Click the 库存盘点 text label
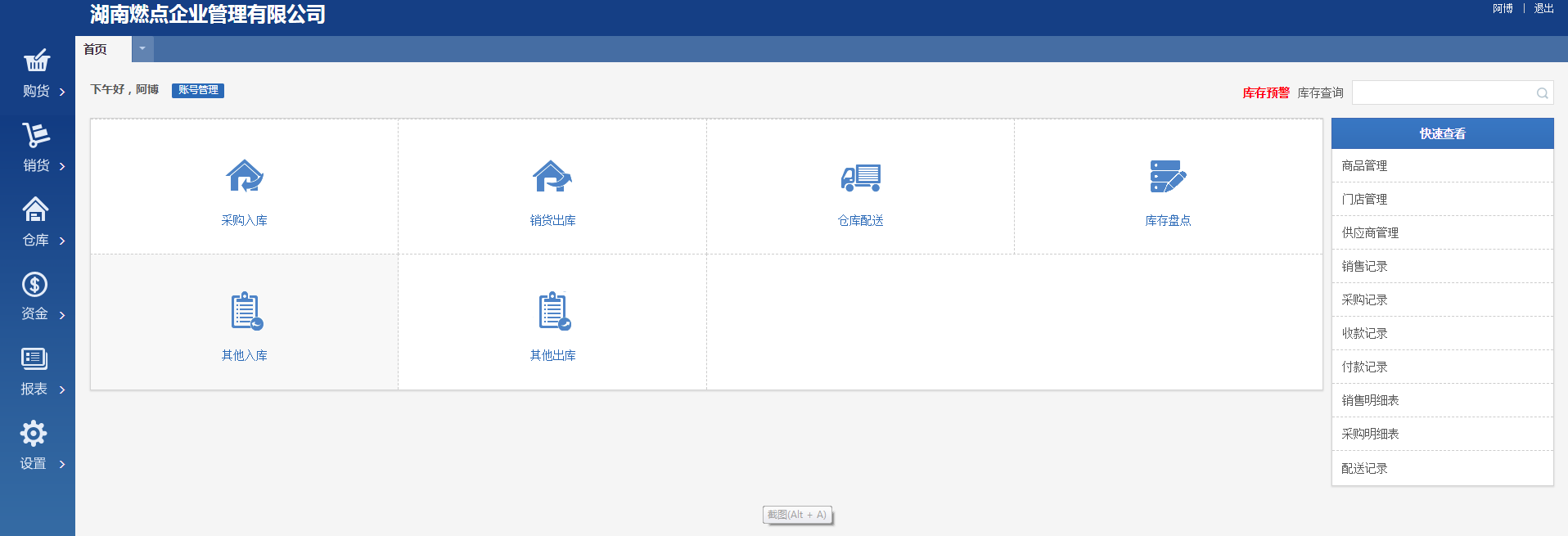This screenshot has height=536, width=1568. [x=1169, y=220]
